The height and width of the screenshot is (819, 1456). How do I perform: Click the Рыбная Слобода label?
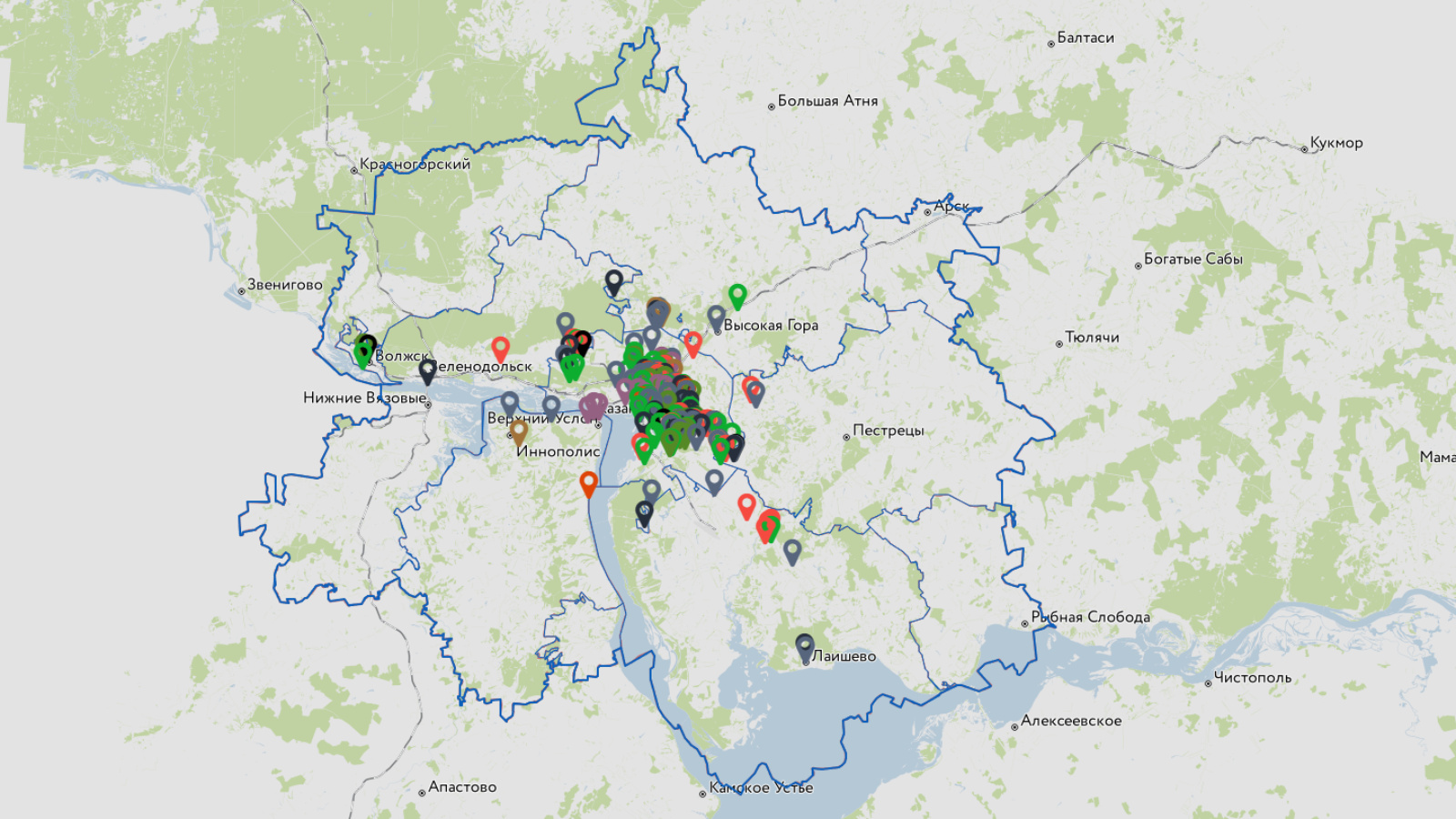(x=1090, y=617)
